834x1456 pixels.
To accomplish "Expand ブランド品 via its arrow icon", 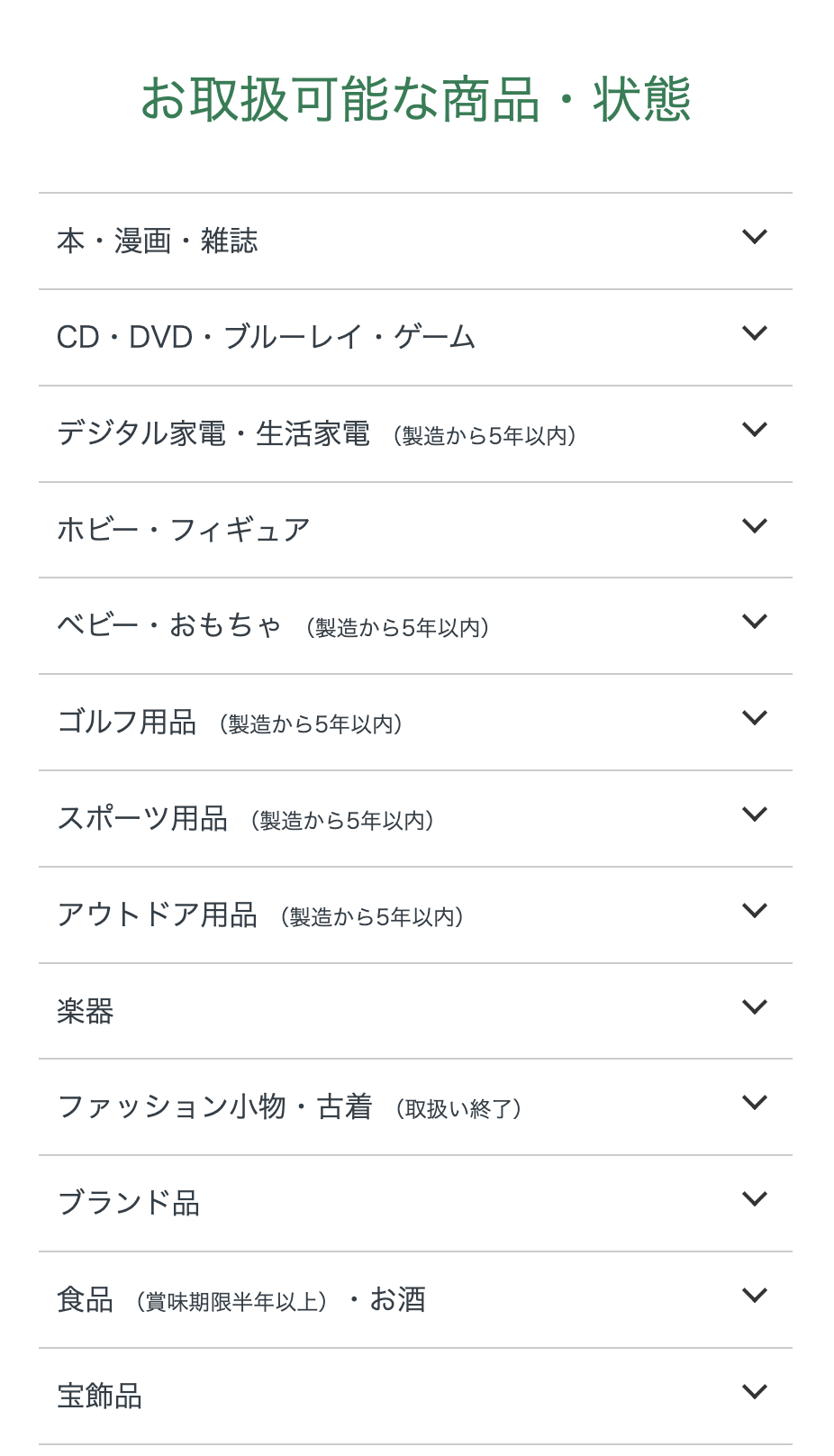I will tap(754, 1199).
